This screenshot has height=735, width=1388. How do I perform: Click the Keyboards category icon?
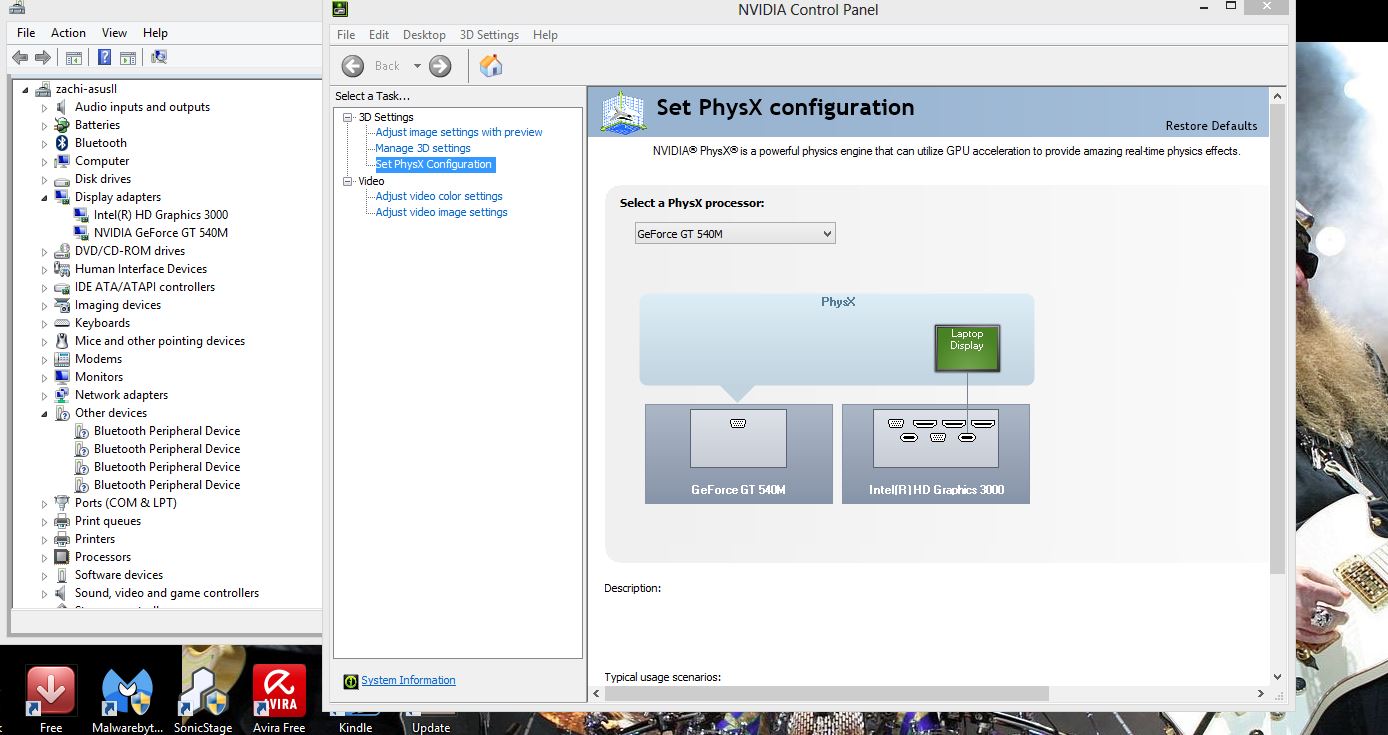click(62, 323)
